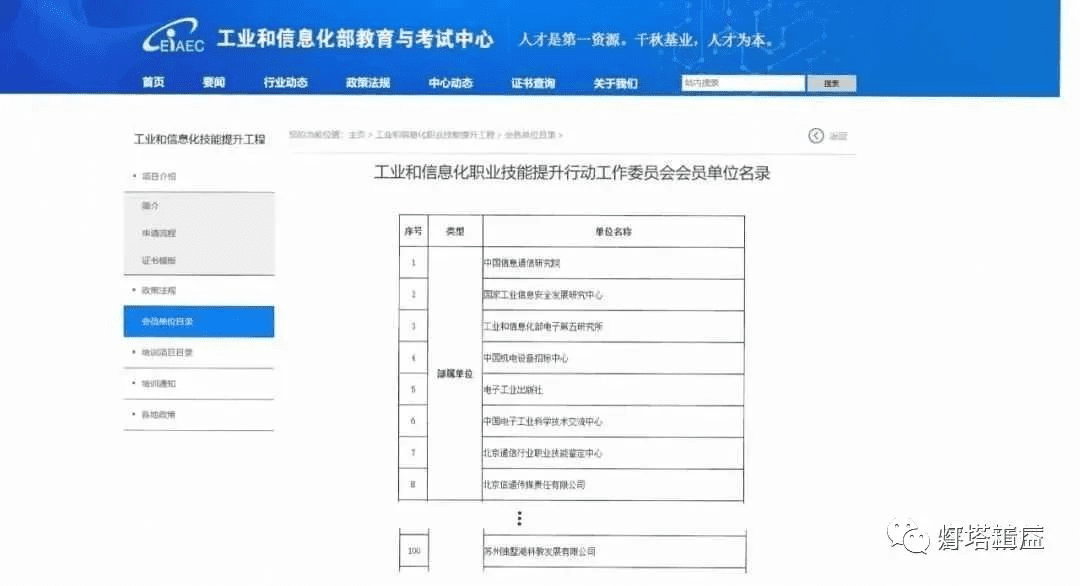Expand the 项目介绍 sidebar section
This screenshot has width=1080, height=586.
pyautogui.click(x=158, y=176)
